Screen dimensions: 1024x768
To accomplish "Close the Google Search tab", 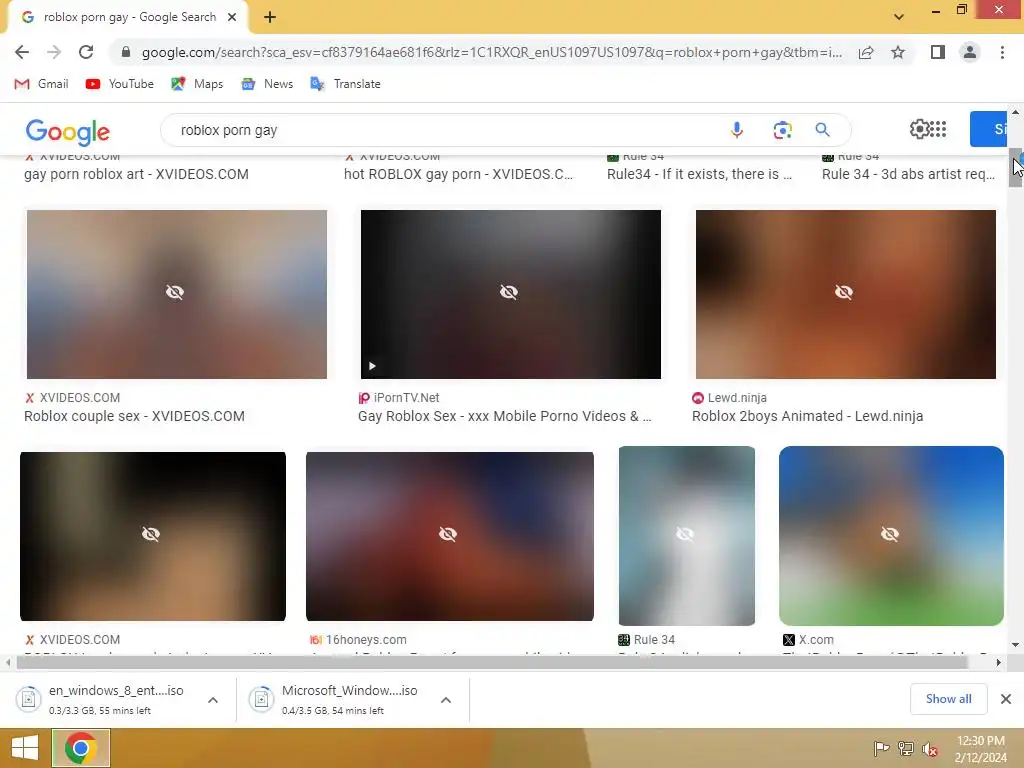I will pos(232,18).
